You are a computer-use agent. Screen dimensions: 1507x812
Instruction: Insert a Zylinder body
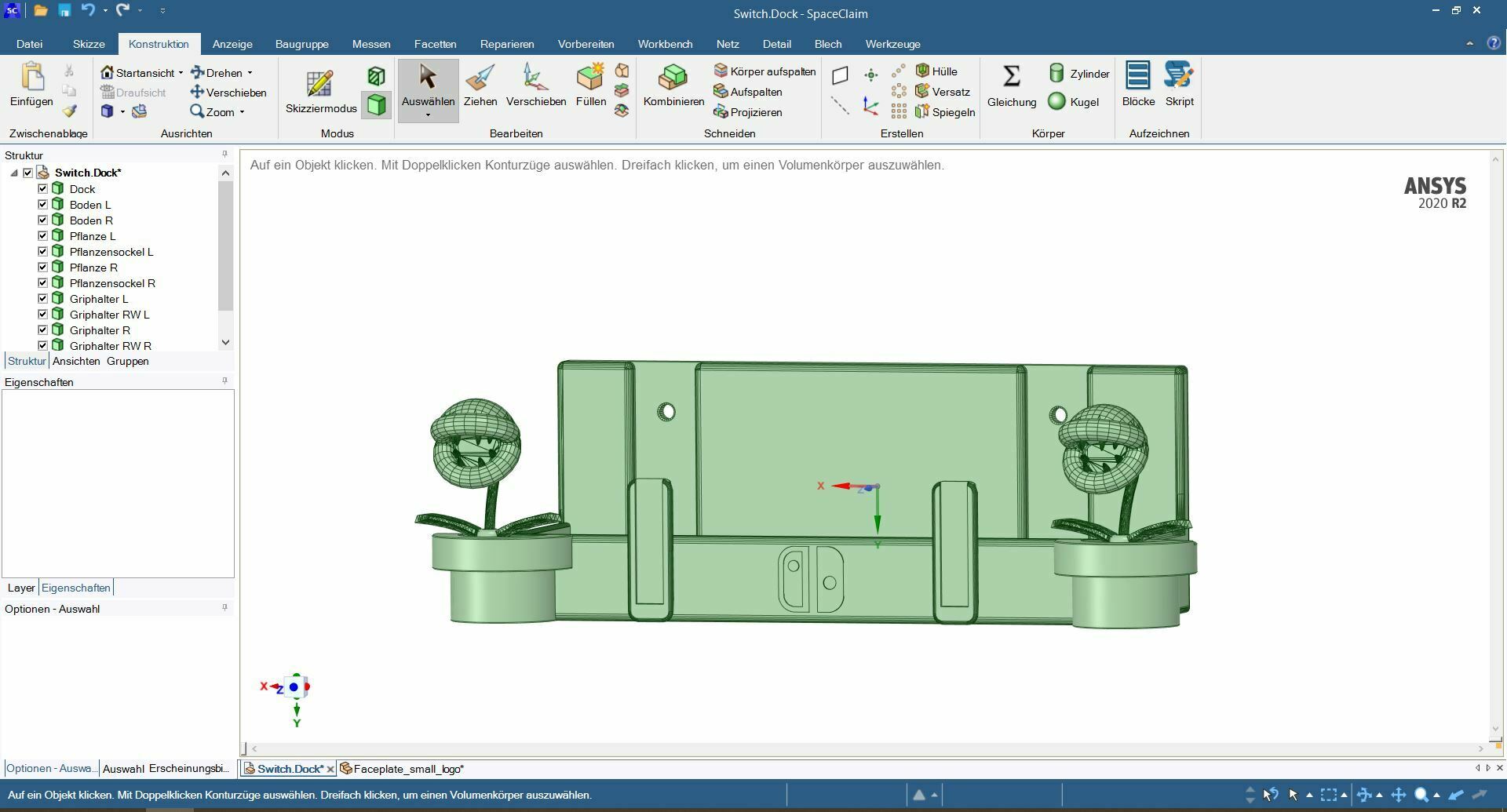coord(1079,74)
